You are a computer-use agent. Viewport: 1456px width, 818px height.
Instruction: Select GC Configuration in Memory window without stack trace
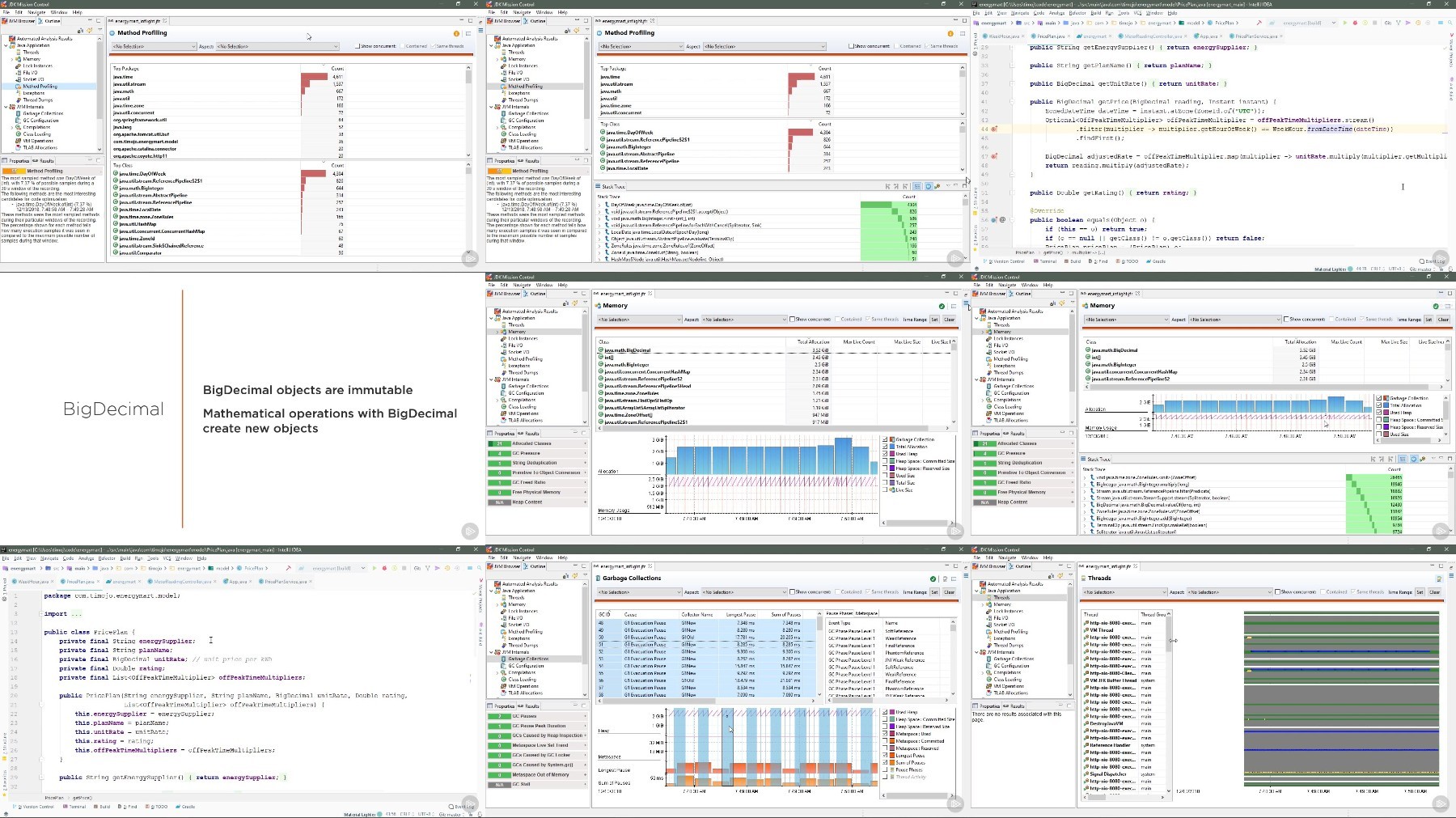click(x=522, y=393)
